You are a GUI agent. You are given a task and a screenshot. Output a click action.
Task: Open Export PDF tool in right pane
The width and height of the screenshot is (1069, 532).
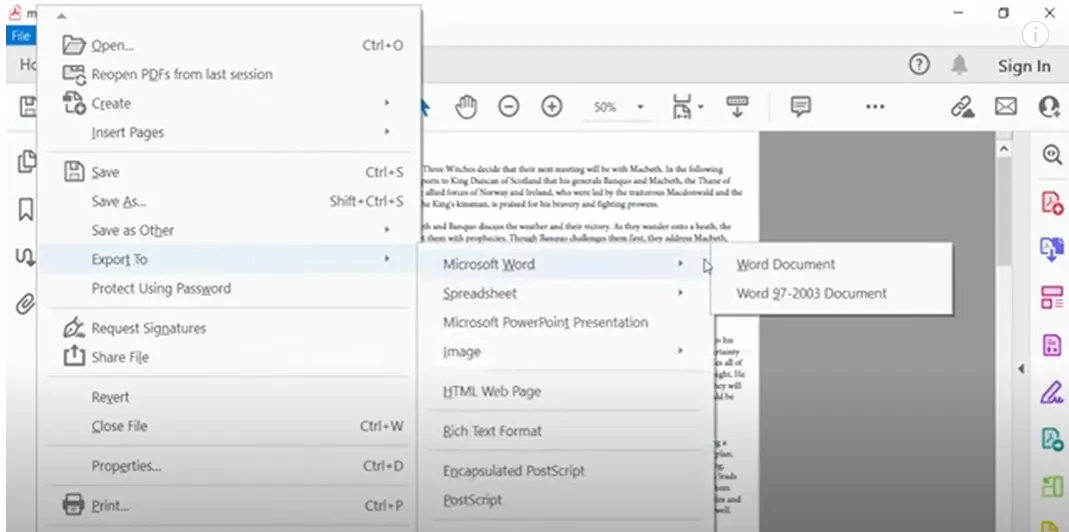[1052, 250]
